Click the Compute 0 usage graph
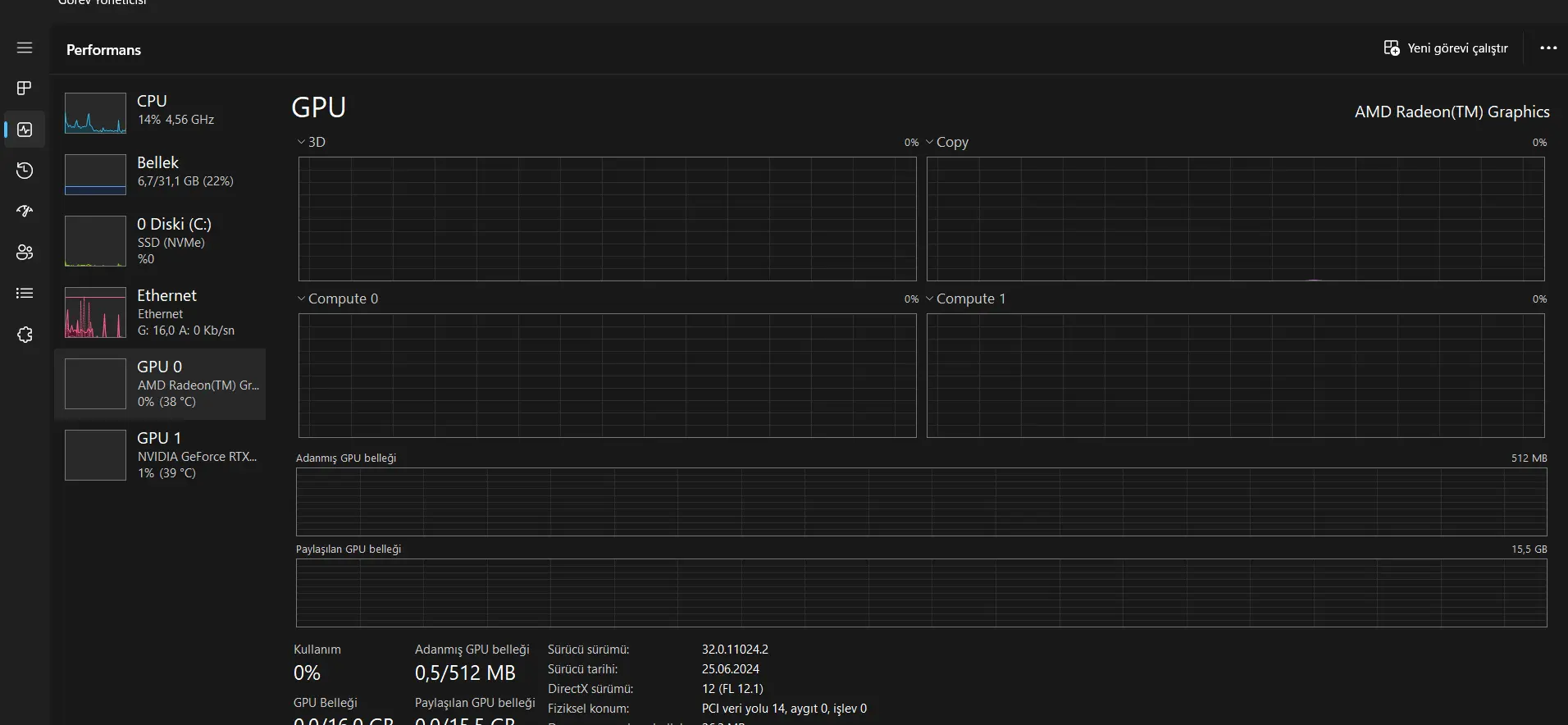Screen dimensions: 1568x725 coord(607,376)
